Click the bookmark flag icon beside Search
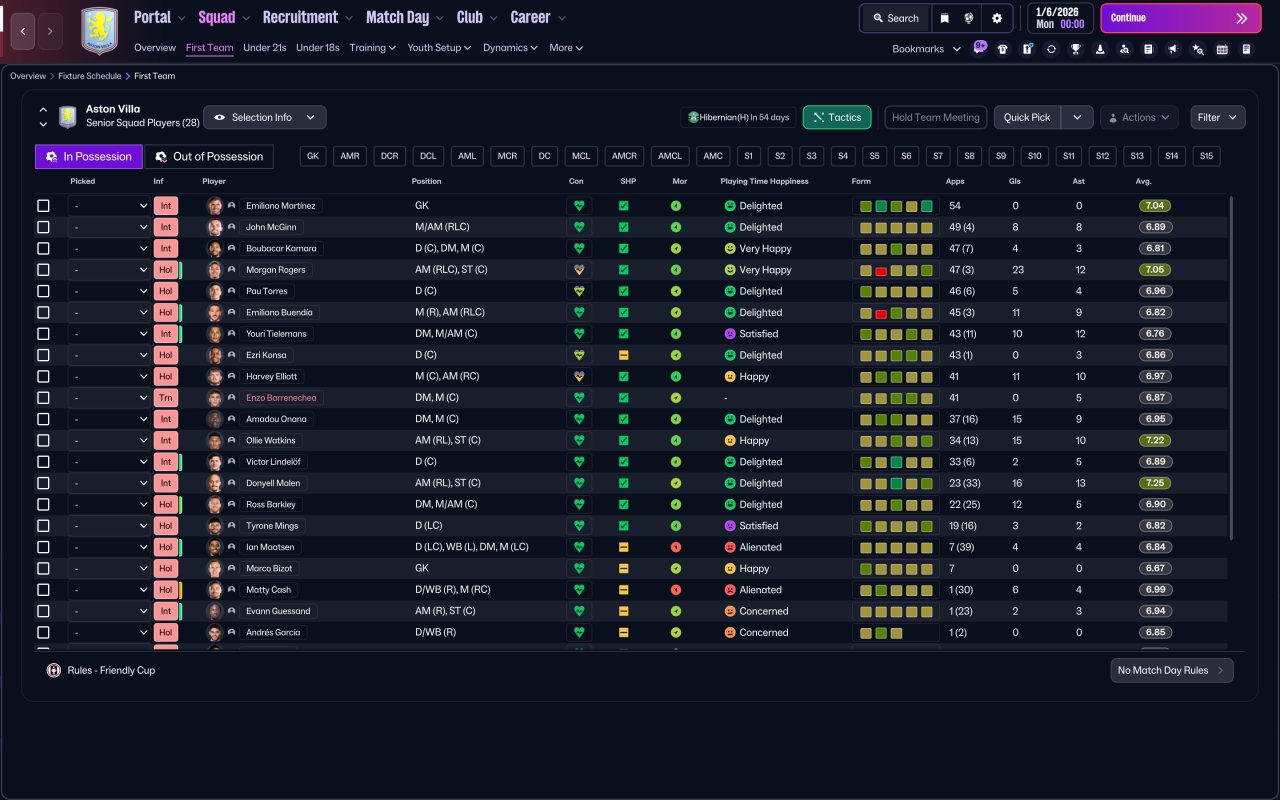 pos(944,18)
